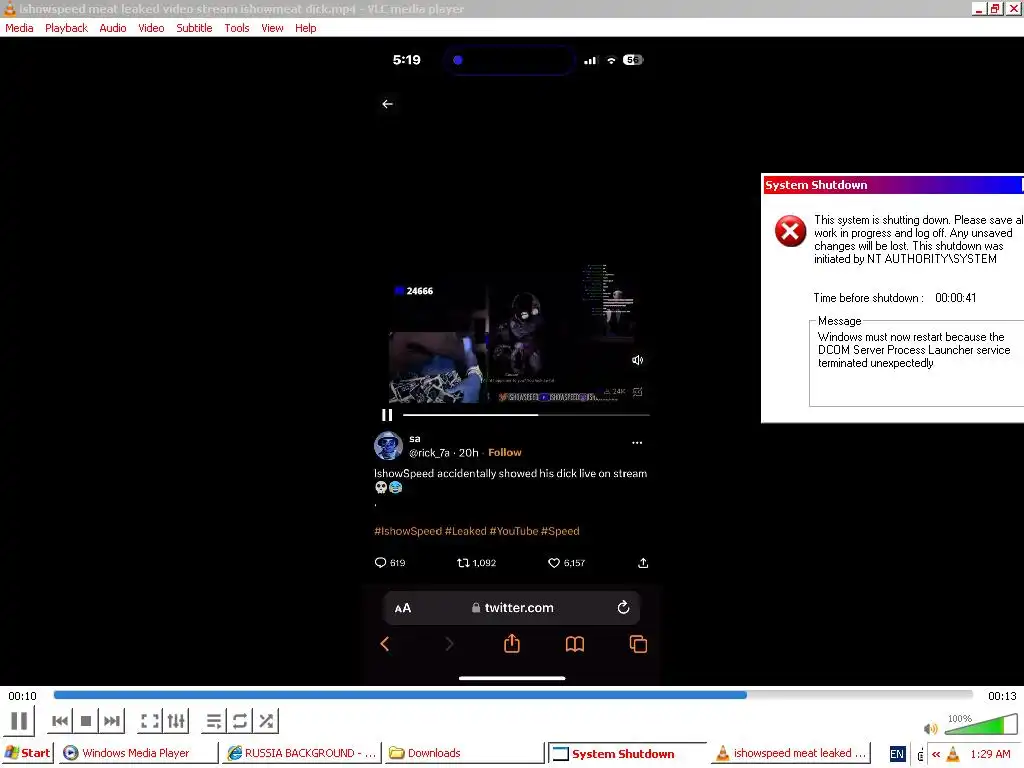
Task: Open the View menu
Action: pyautogui.click(x=272, y=28)
